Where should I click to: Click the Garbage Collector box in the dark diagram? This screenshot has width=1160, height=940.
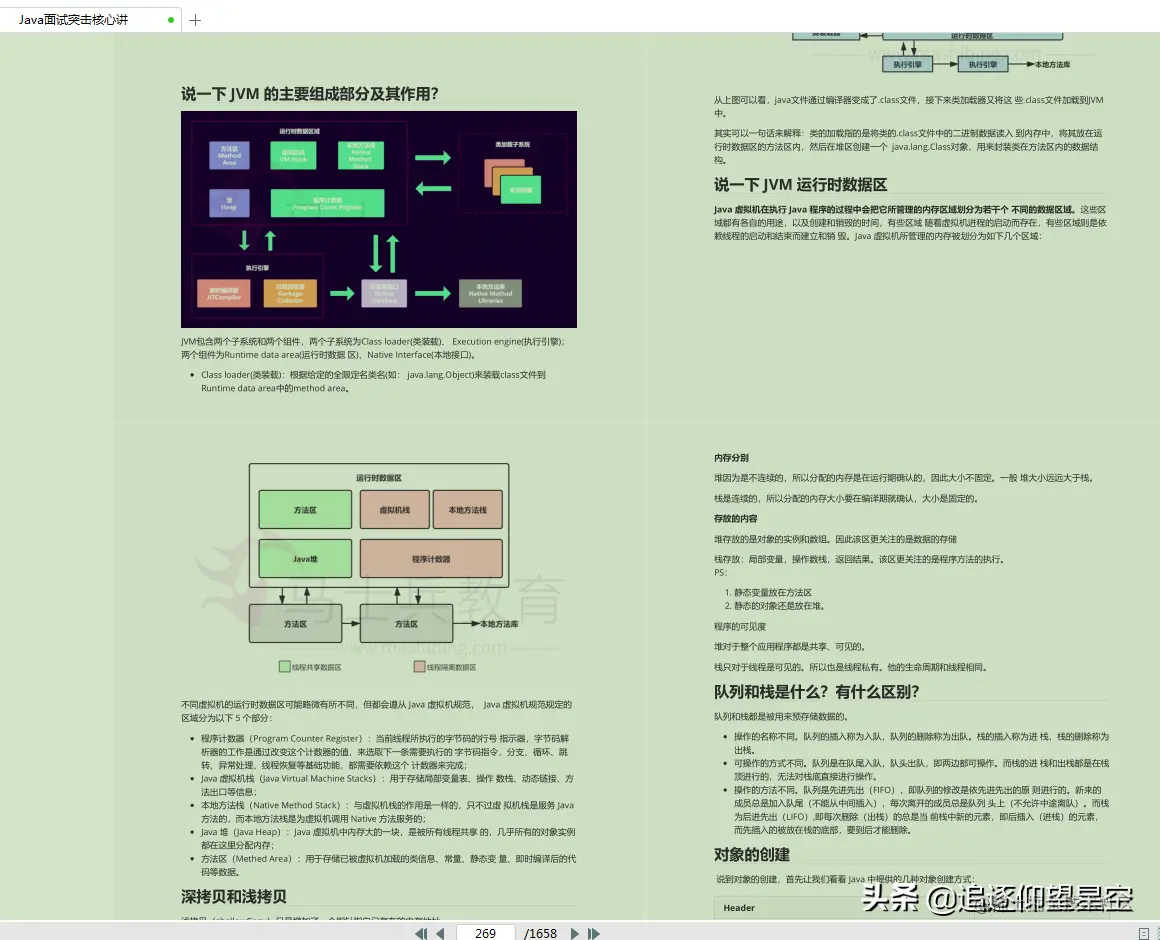(290, 294)
